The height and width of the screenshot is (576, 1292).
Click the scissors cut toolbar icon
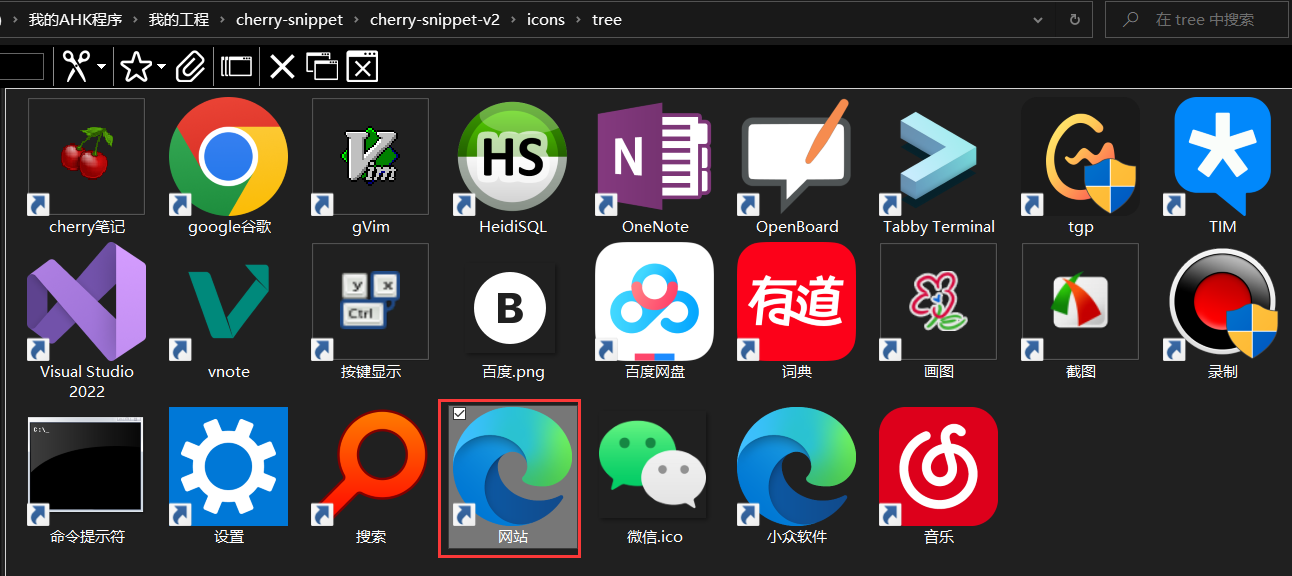point(77,67)
